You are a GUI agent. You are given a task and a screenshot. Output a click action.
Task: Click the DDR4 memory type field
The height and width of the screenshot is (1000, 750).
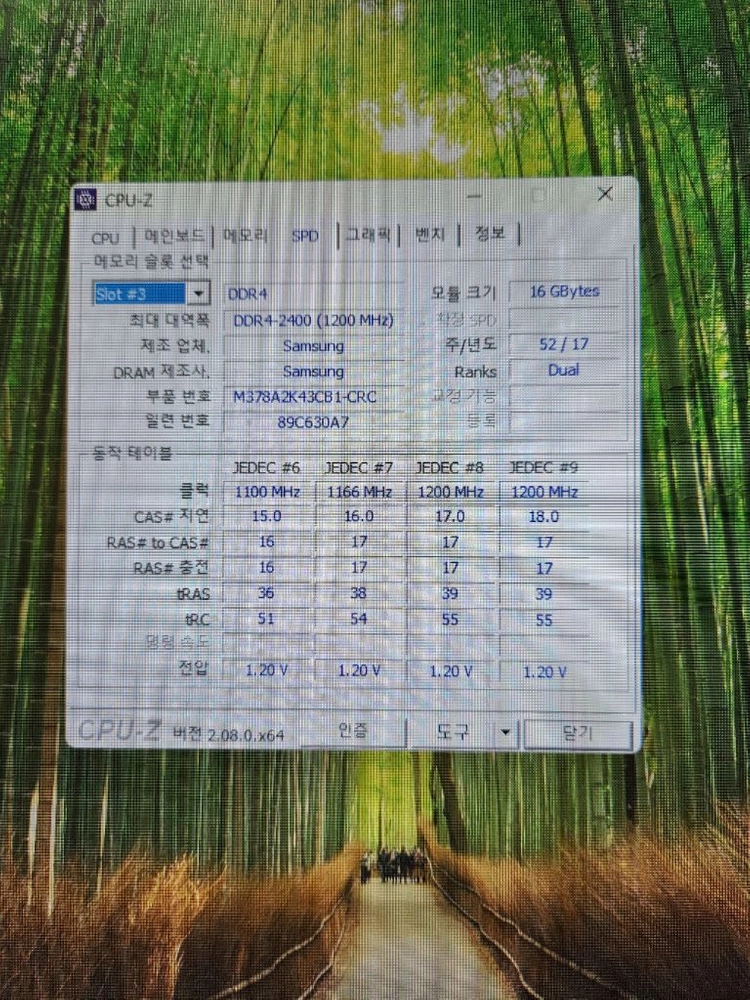click(313, 294)
